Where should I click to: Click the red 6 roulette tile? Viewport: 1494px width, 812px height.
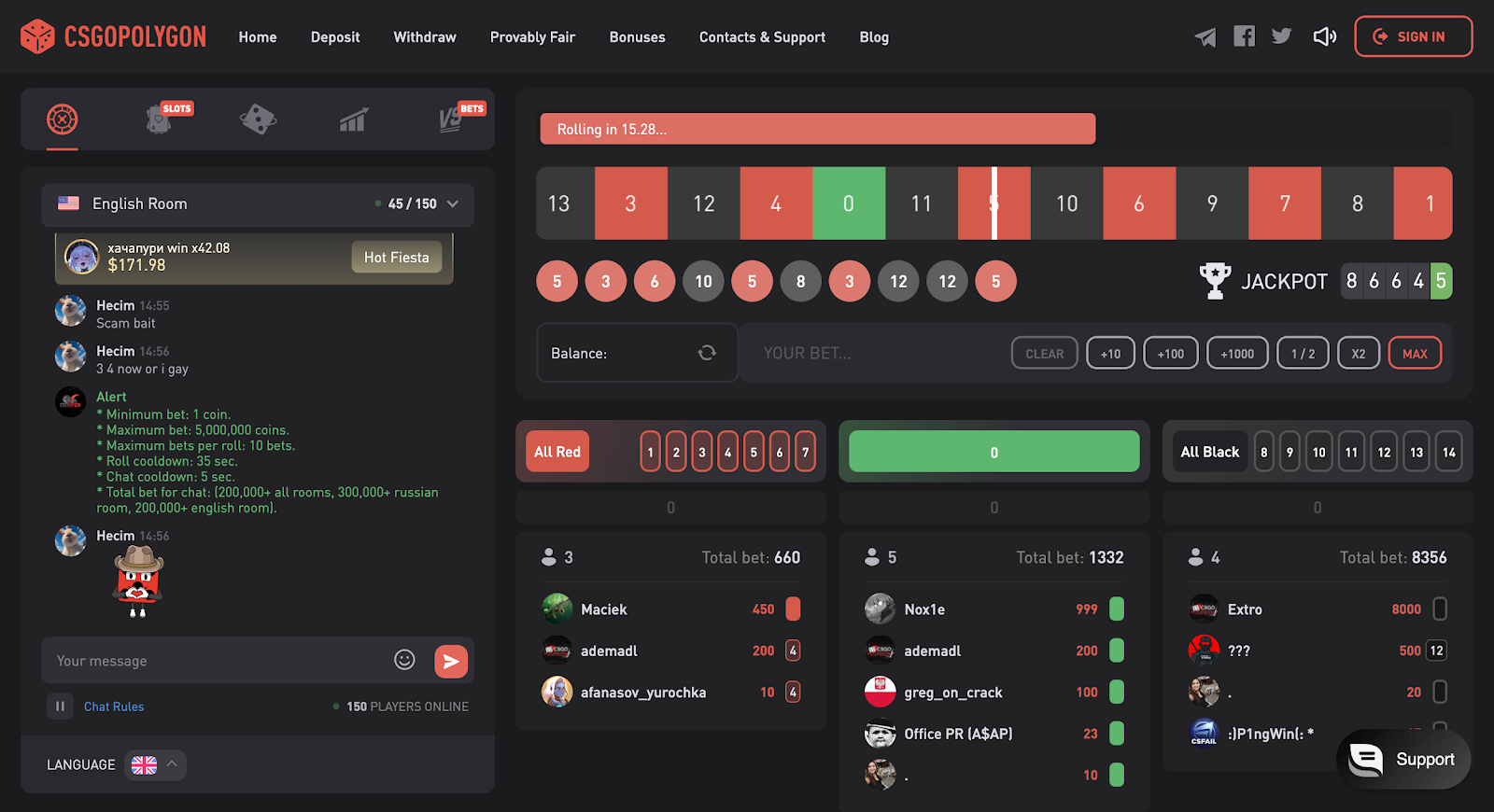[x=1139, y=203]
